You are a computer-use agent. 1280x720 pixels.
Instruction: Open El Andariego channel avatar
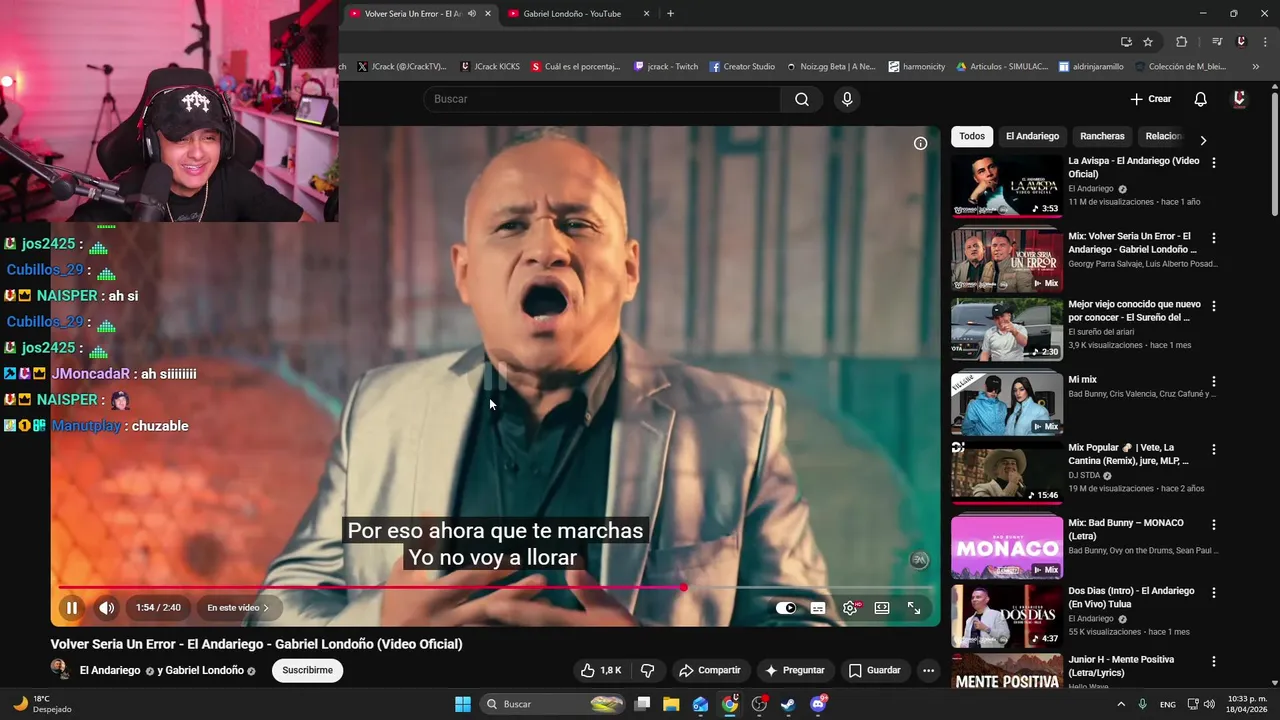point(60,670)
